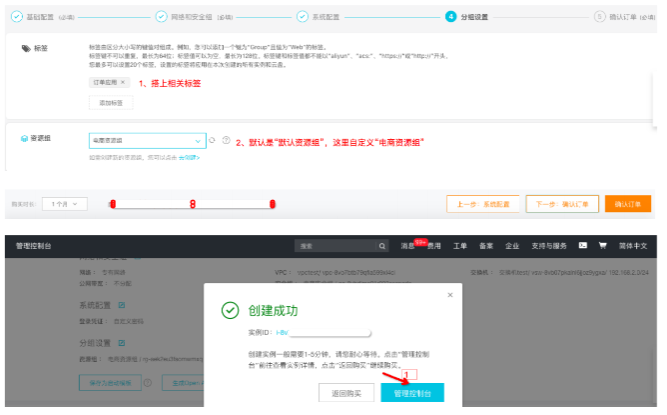Close the 创建成功 dialog with x
This screenshot has height=415, width=667.
(x=450, y=295)
